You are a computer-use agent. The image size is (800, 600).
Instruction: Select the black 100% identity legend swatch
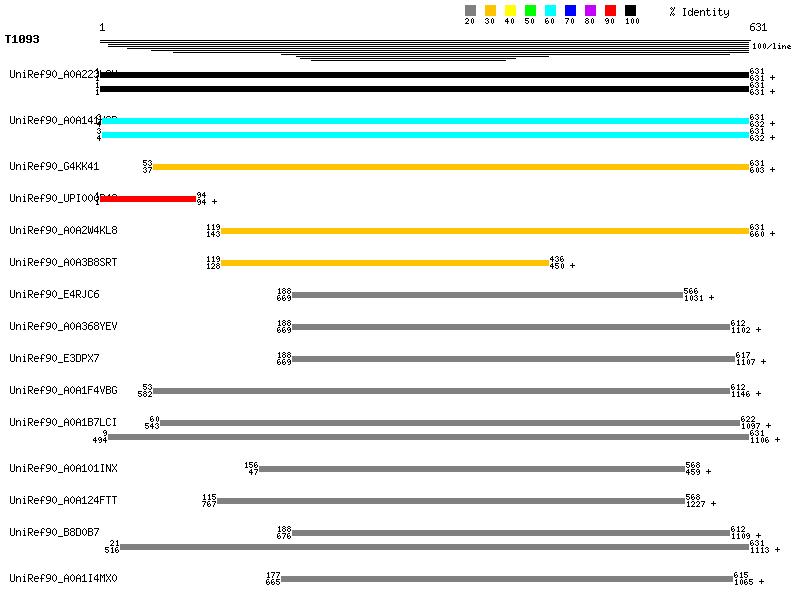[x=630, y=10]
